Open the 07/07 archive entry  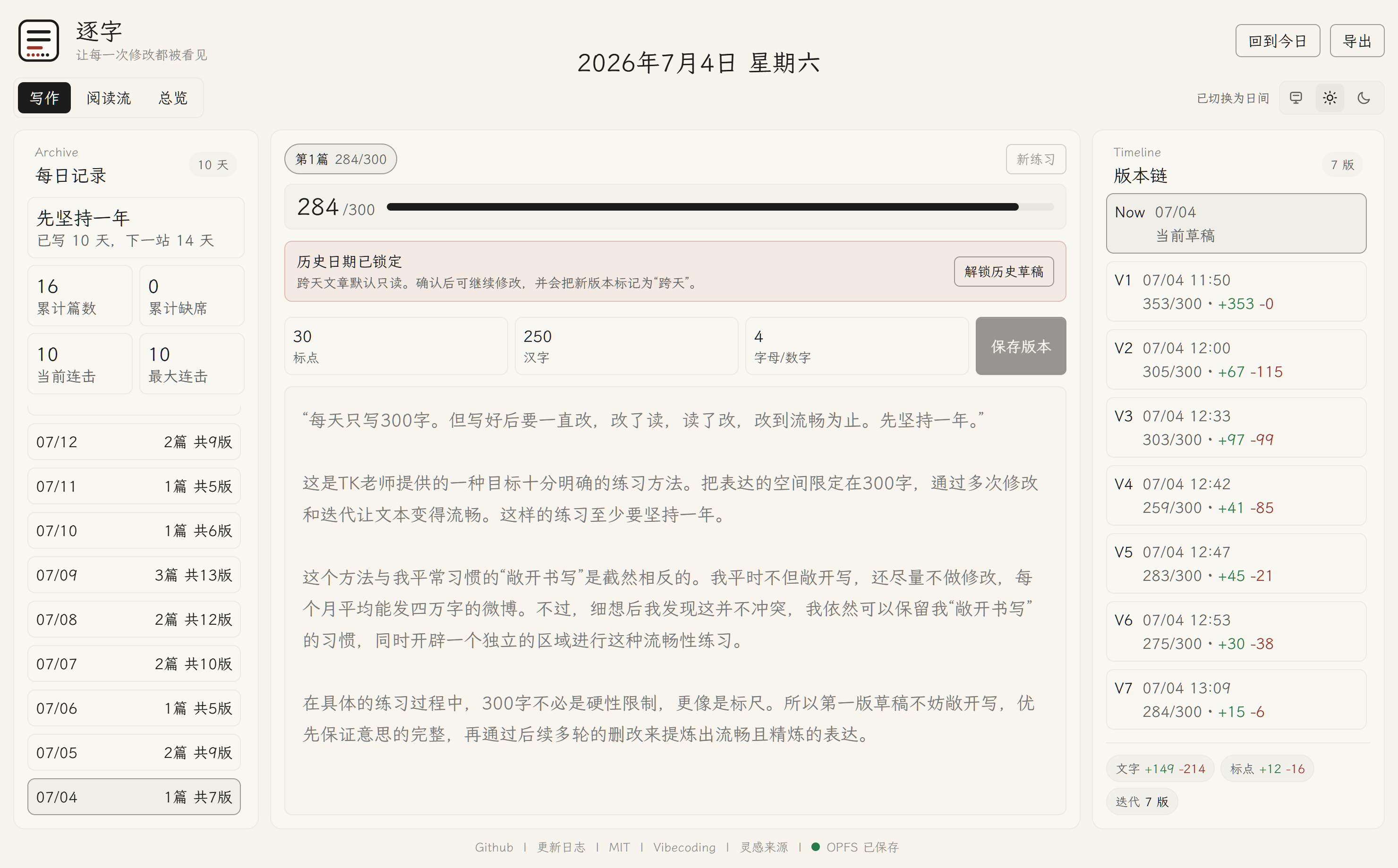click(134, 664)
